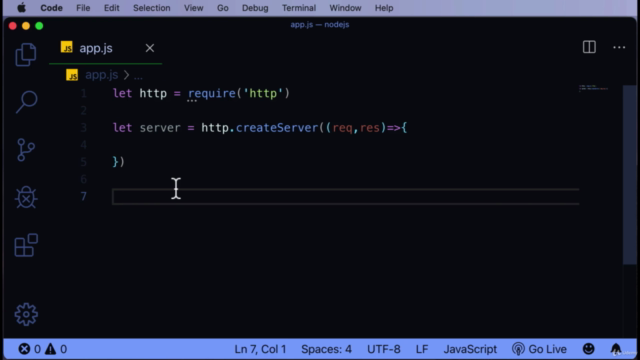Open the Edit menu
Viewport: 640px width, 360px height.
(x=111, y=8)
